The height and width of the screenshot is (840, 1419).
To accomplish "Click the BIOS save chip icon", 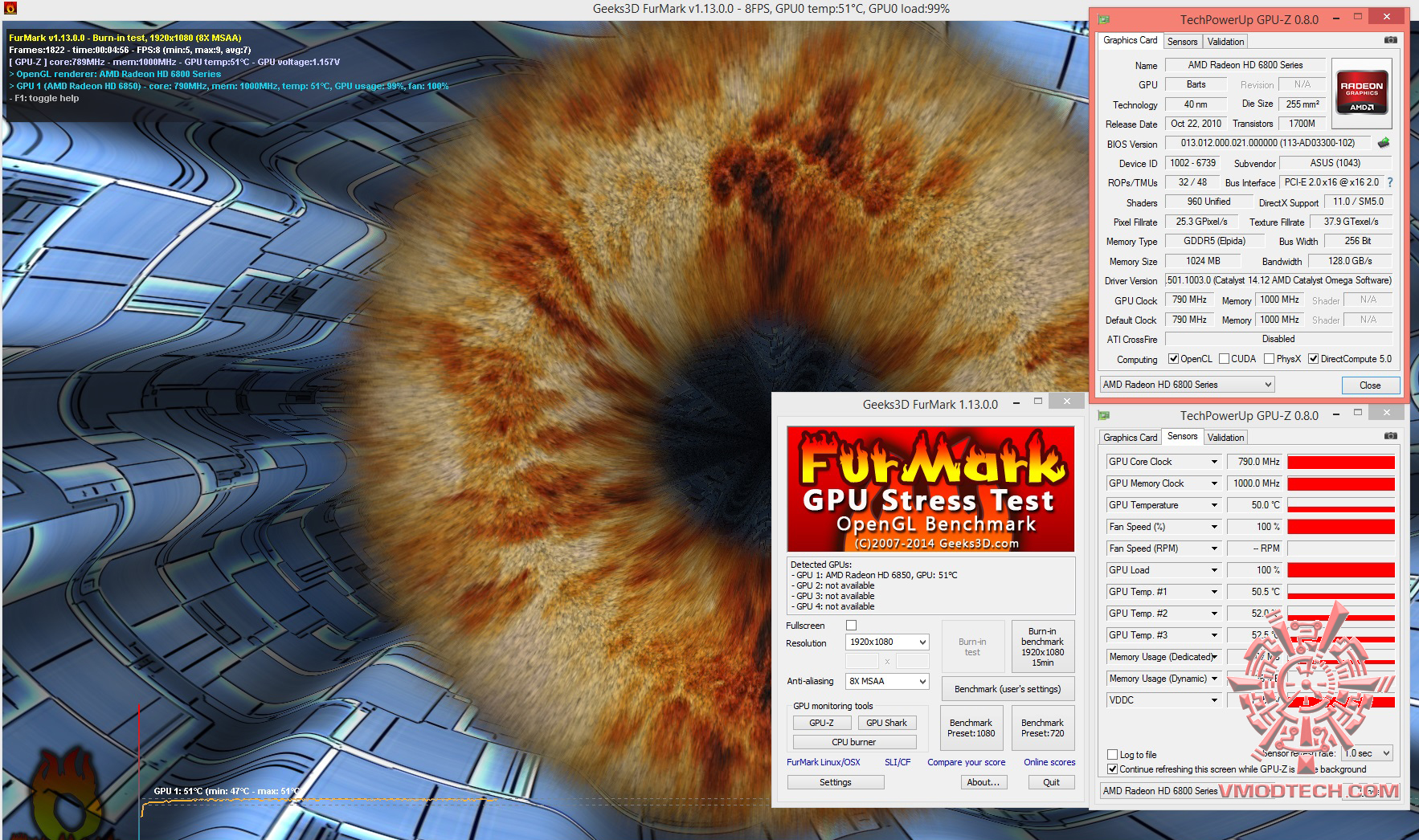I will coord(1384,143).
